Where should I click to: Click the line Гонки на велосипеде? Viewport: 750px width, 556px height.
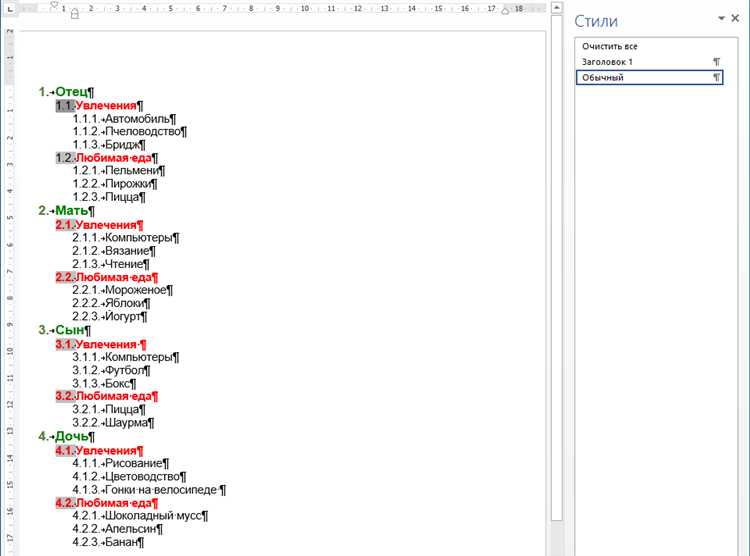click(149, 490)
